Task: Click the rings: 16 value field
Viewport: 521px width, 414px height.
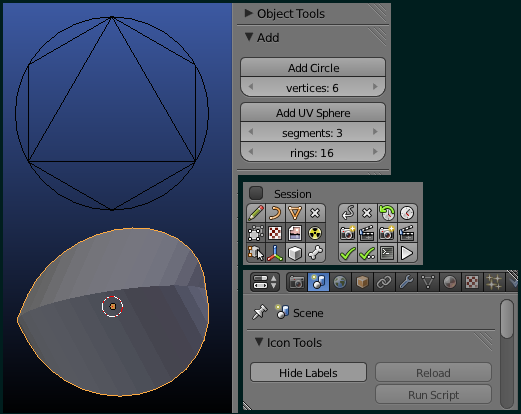Action: [x=313, y=152]
